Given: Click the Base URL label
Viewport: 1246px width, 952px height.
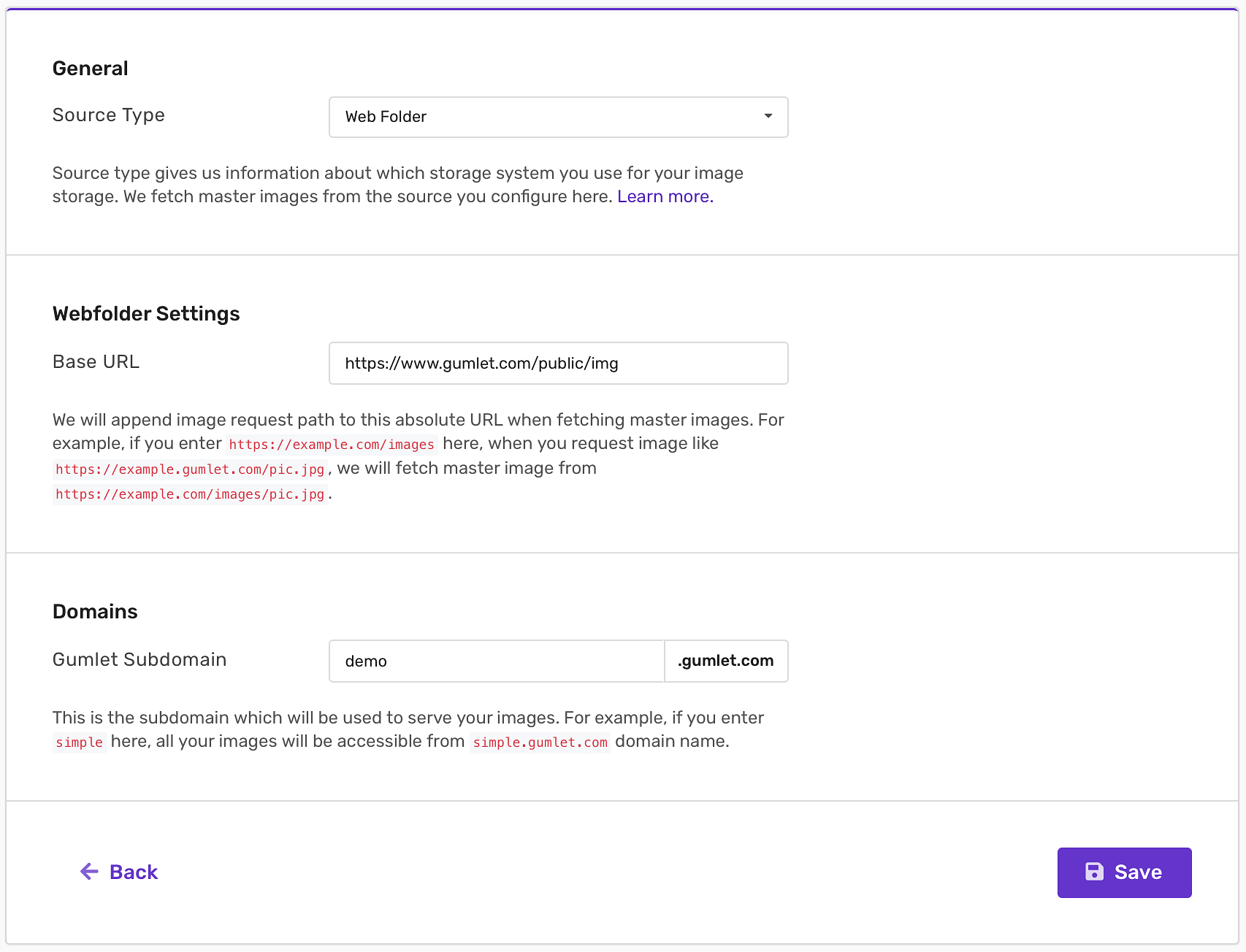Looking at the screenshot, I should tap(96, 362).
